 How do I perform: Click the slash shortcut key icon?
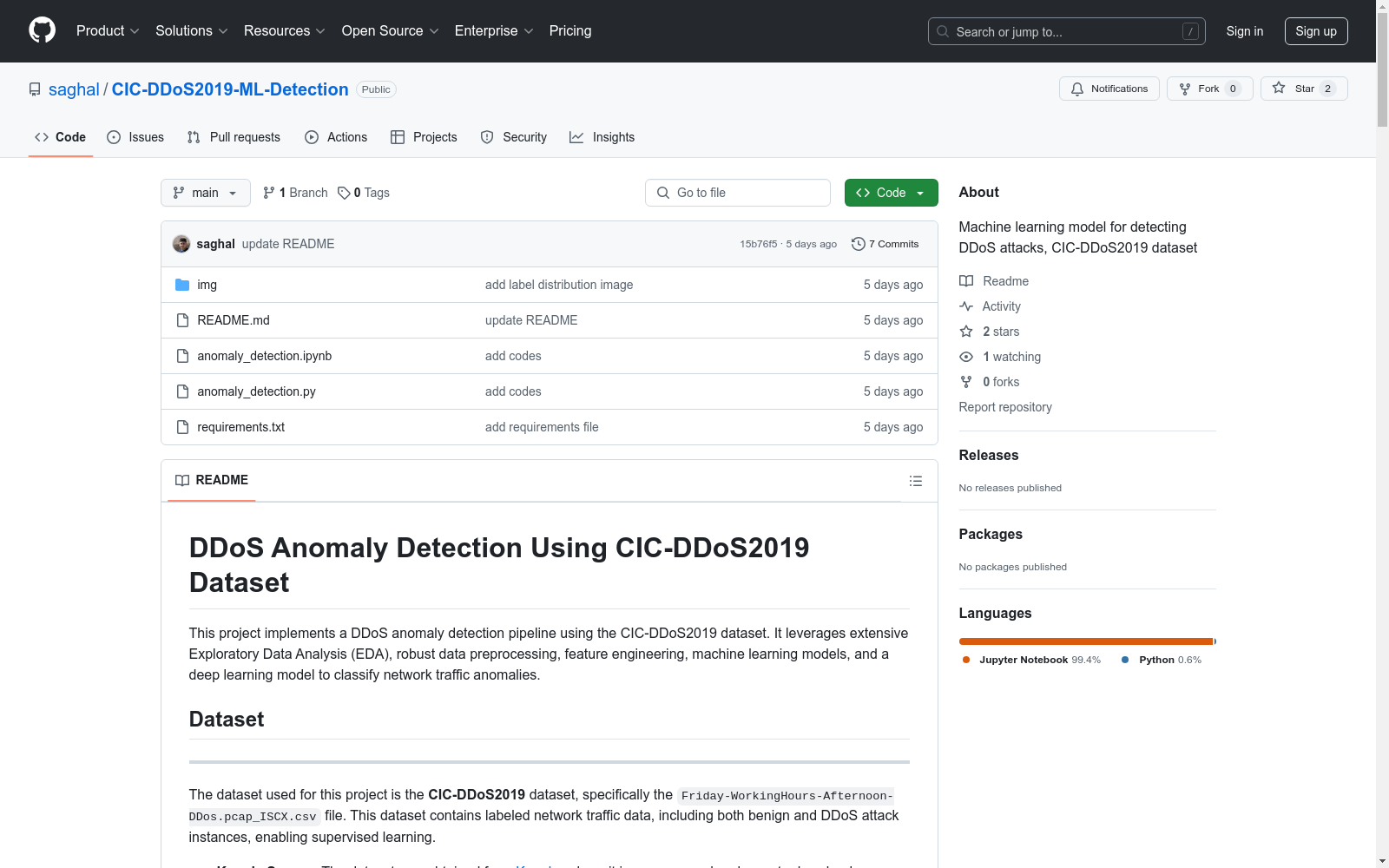[1190, 31]
